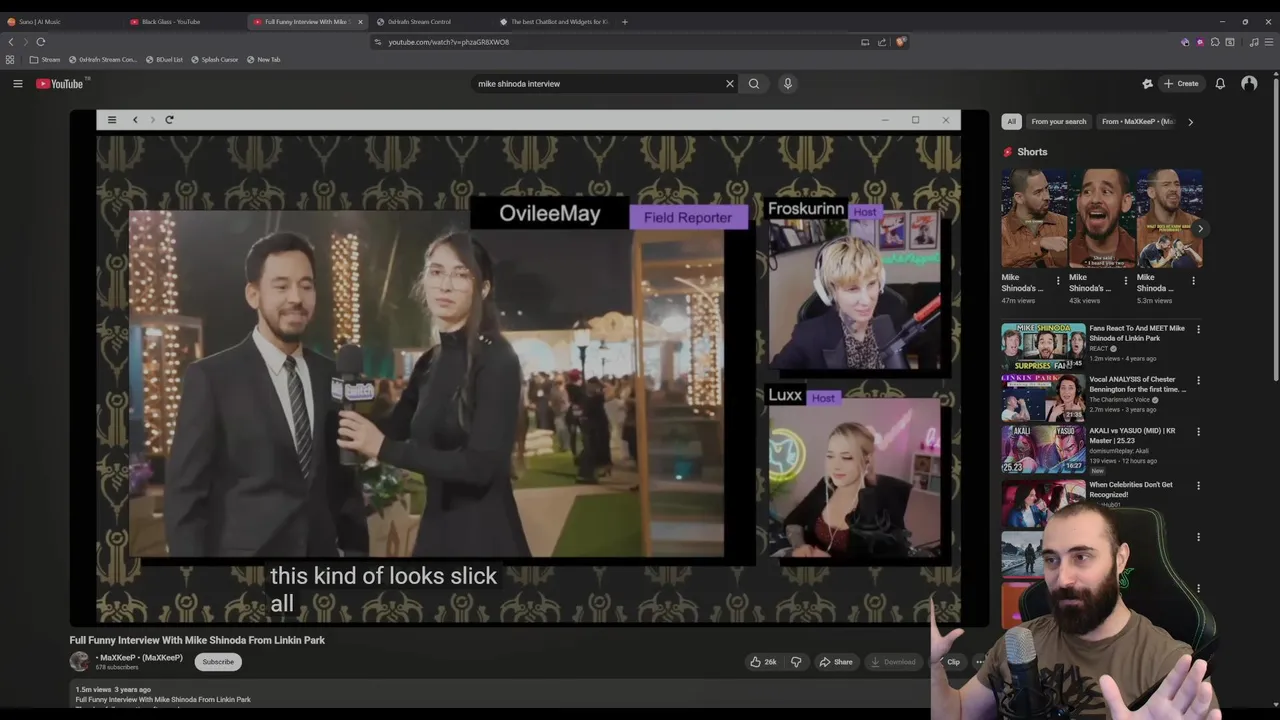
Task: Click the in-video window refresh icon
Action: 169,120
